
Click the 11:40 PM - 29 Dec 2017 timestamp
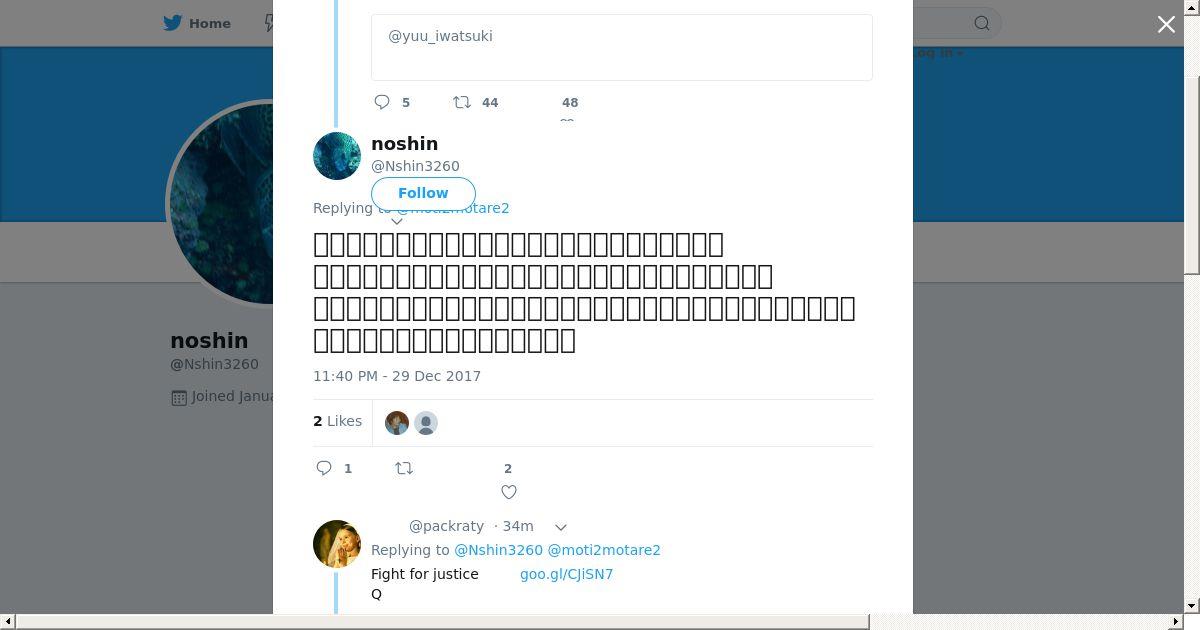(x=397, y=376)
